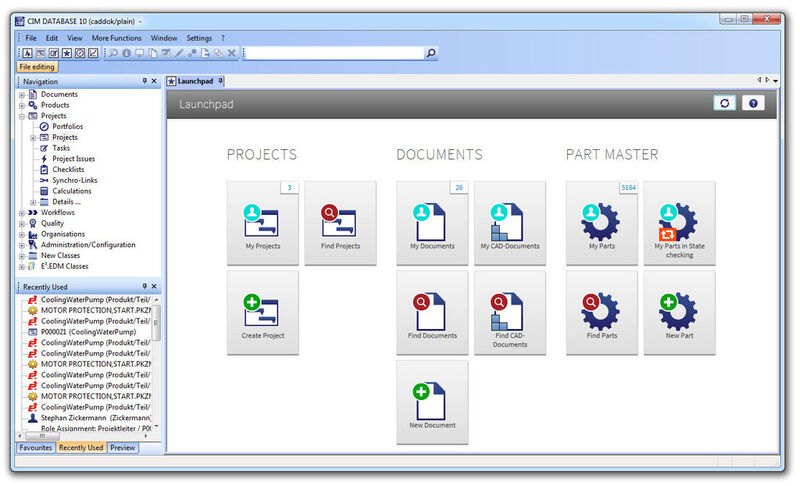Click the Launchpad help button
The width and height of the screenshot is (800, 486).
pos(752,103)
